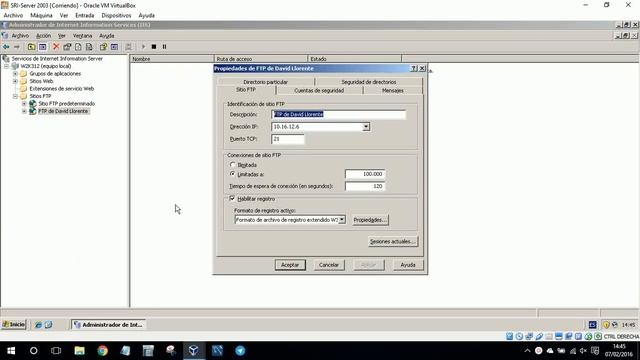Select Limitadas a radio button

point(233,174)
